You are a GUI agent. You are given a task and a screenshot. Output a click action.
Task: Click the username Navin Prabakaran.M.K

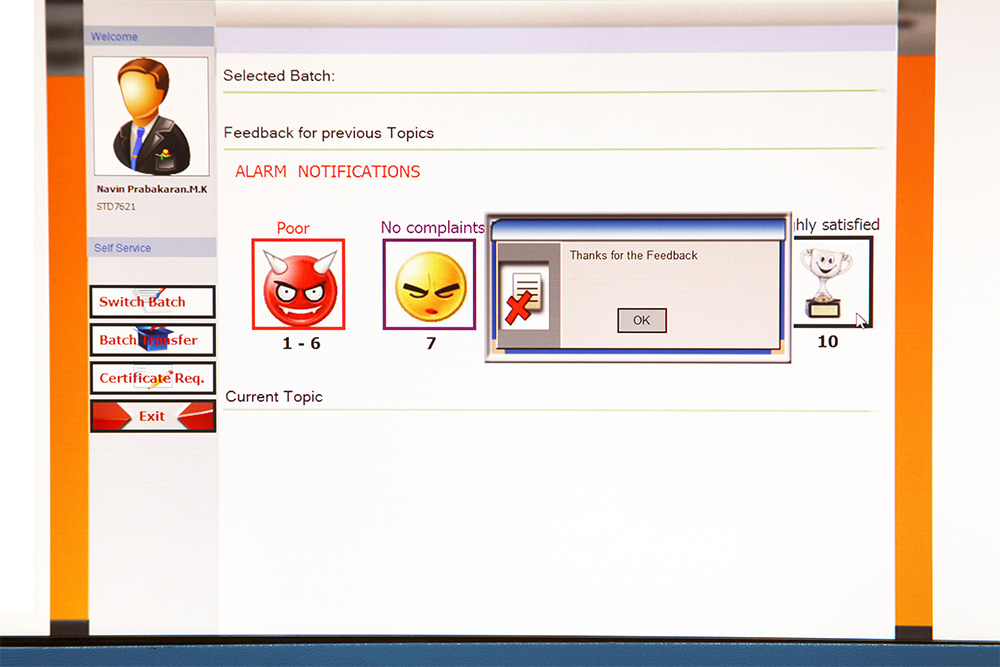click(151, 189)
